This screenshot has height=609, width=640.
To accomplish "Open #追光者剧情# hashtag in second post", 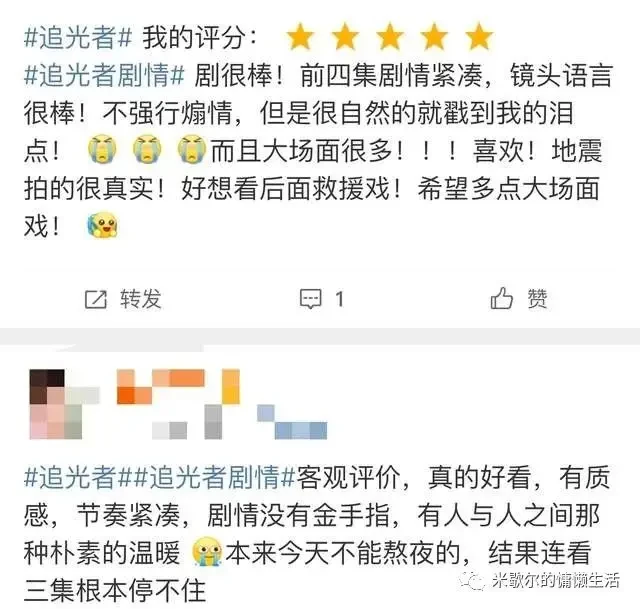I will click(x=213, y=477).
